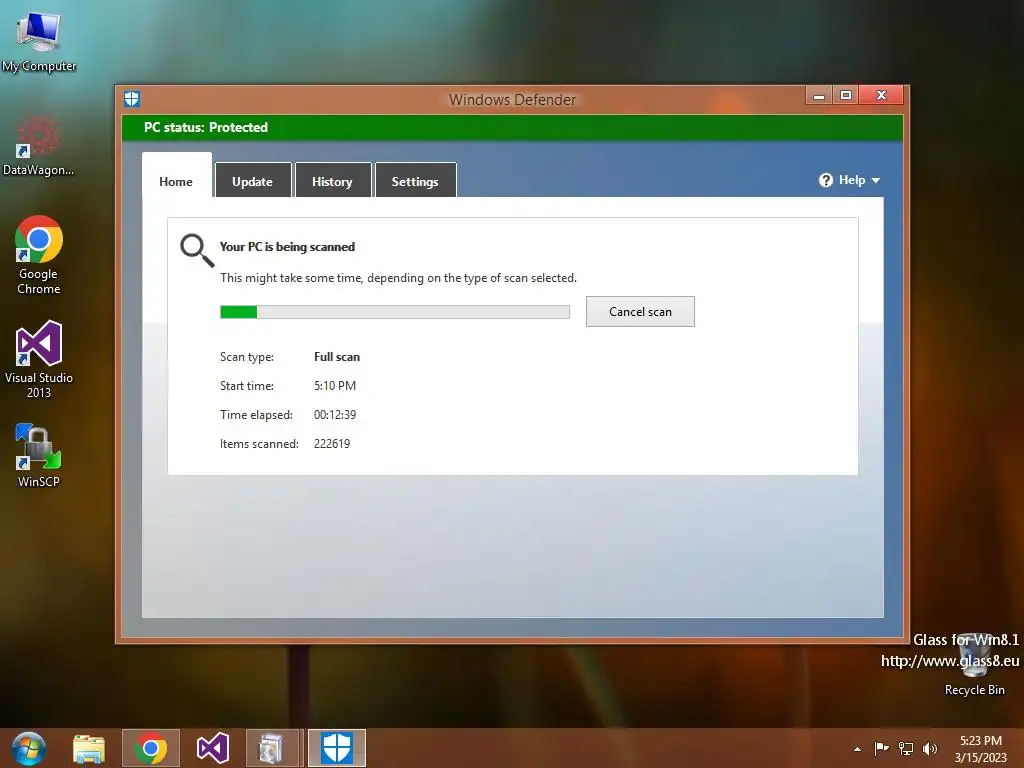Open Visual Studio 2013 desktop shortcut

point(39,359)
